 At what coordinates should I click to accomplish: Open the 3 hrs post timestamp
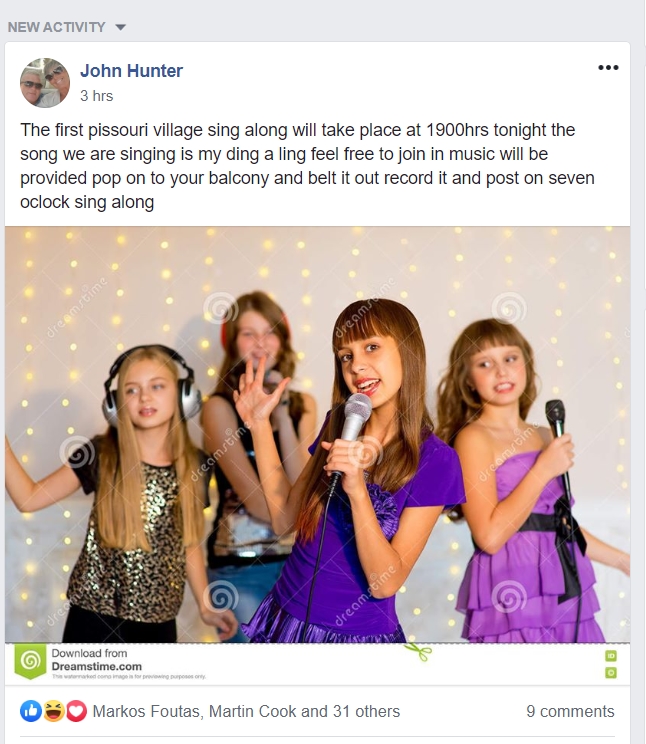[97, 96]
